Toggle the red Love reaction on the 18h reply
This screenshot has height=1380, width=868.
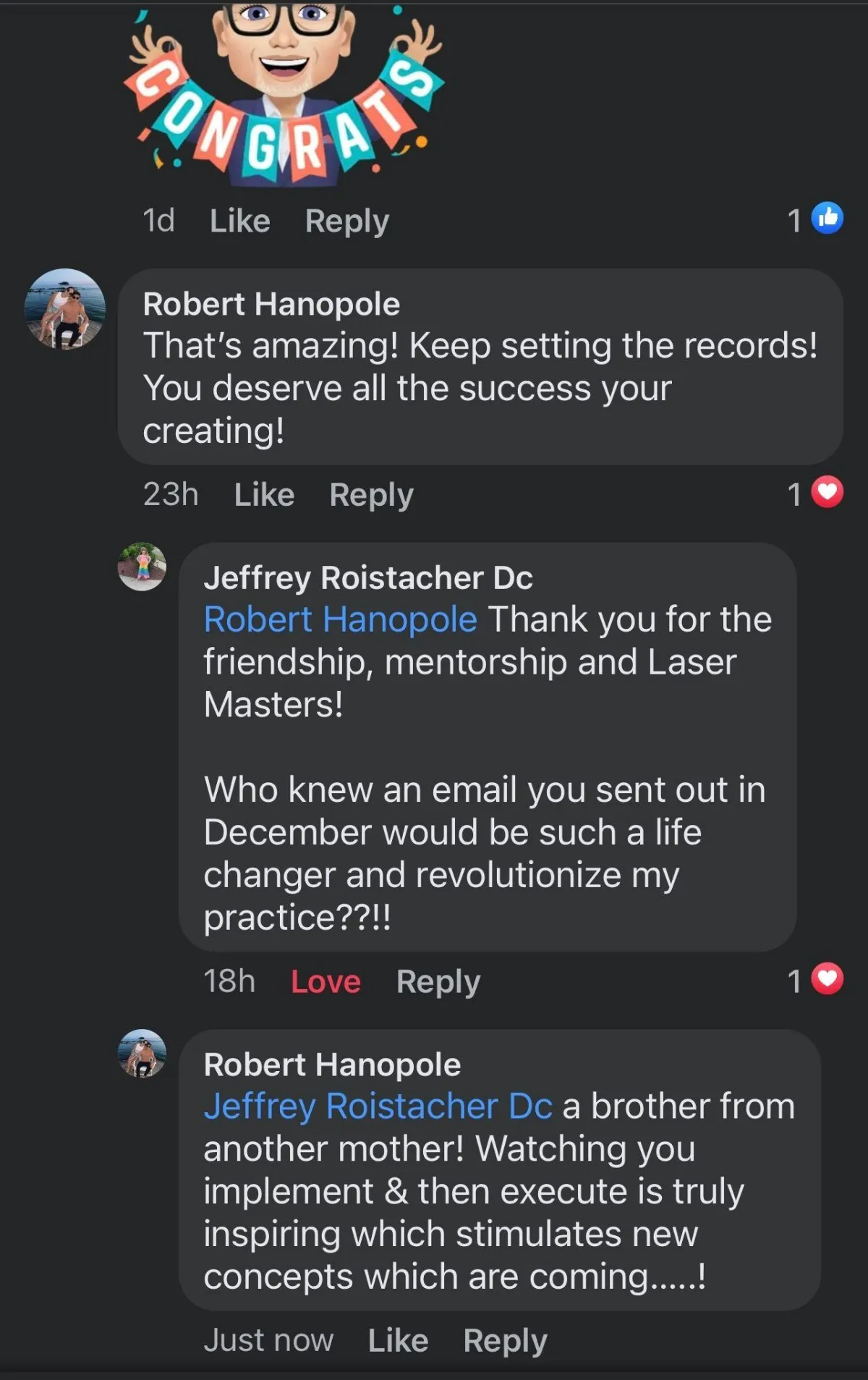(325, 982)
